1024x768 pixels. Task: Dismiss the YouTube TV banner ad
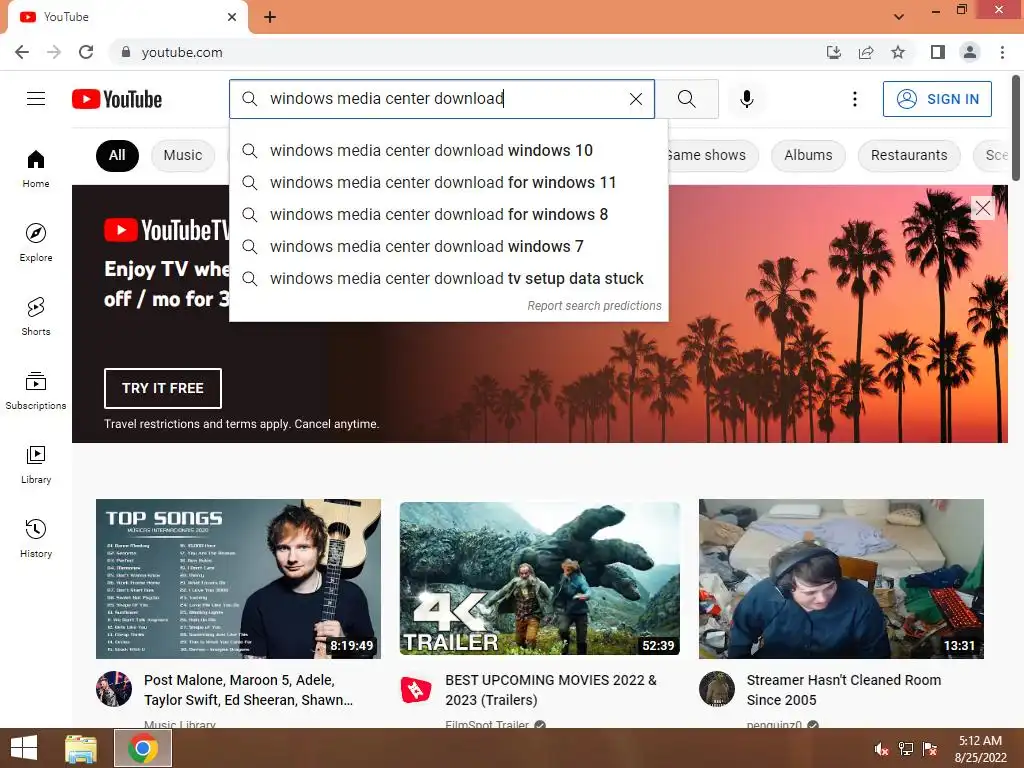point(982,208)
